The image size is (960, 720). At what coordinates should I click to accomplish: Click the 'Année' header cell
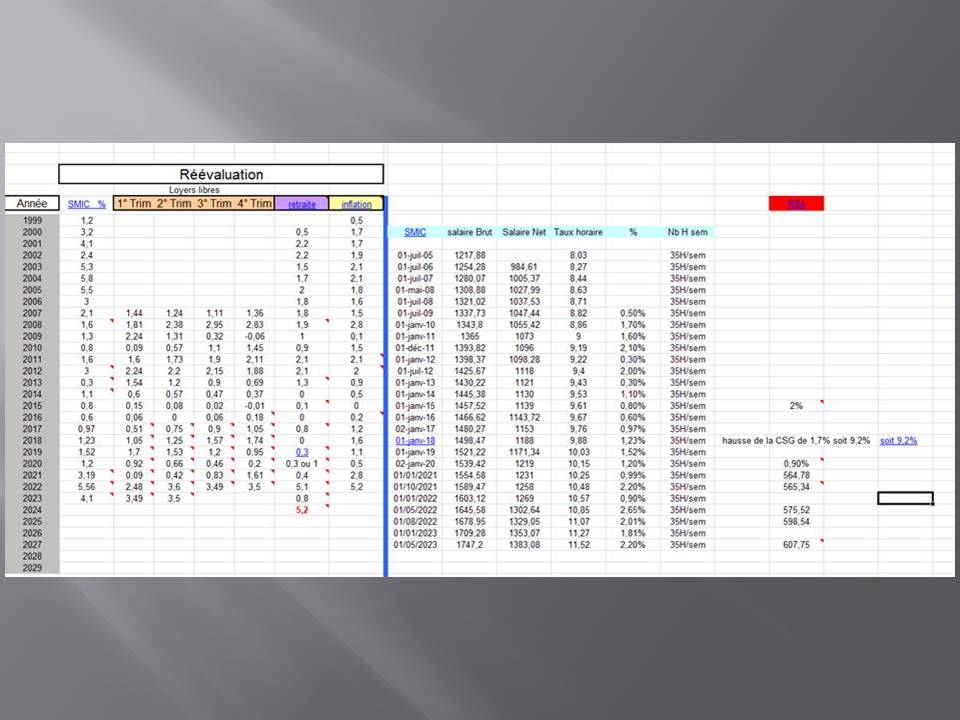(32, 203)
